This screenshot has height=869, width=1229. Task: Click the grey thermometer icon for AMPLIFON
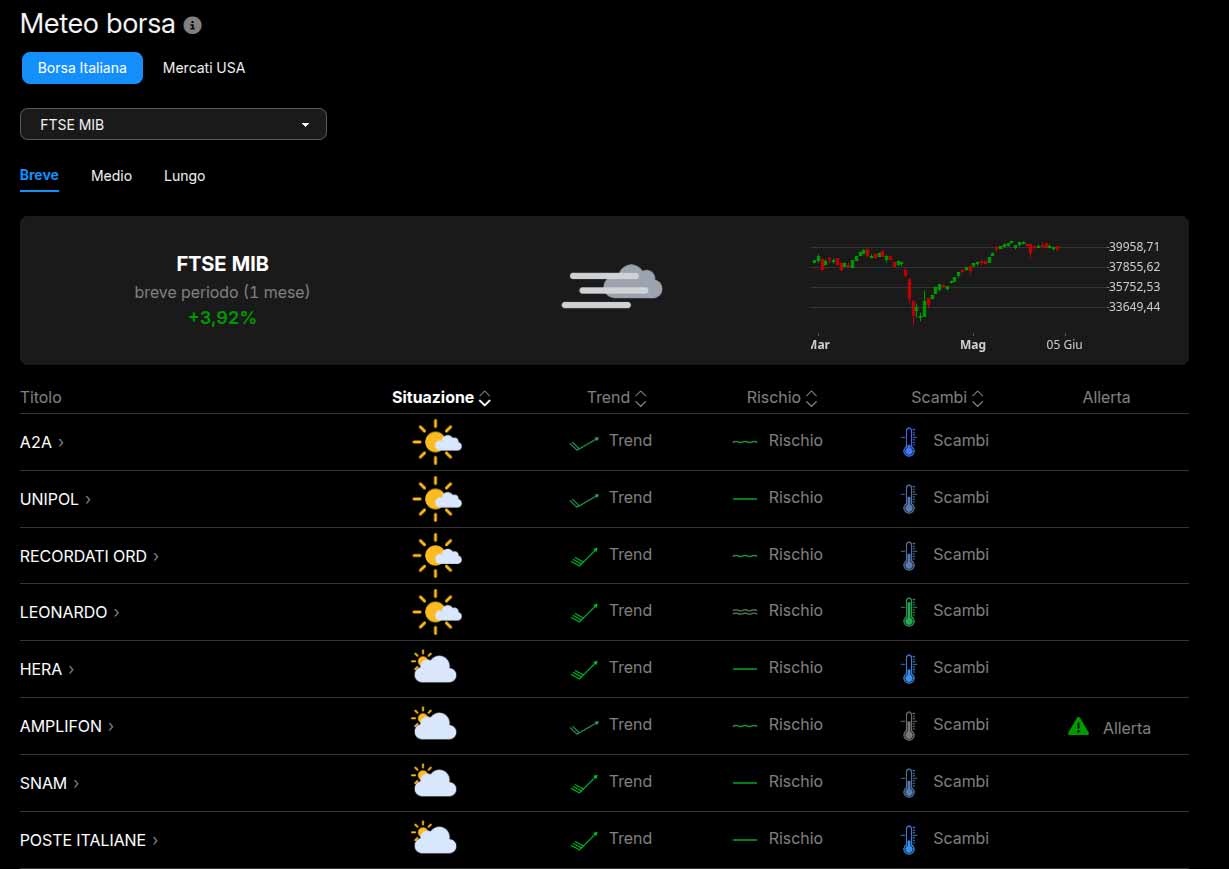(909, 726)
